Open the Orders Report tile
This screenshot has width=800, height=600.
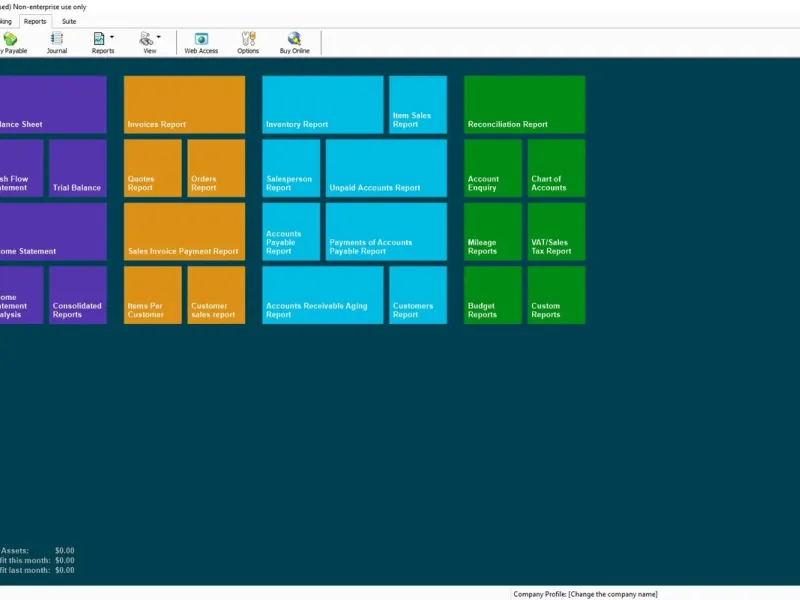click(x=216, y=168)
